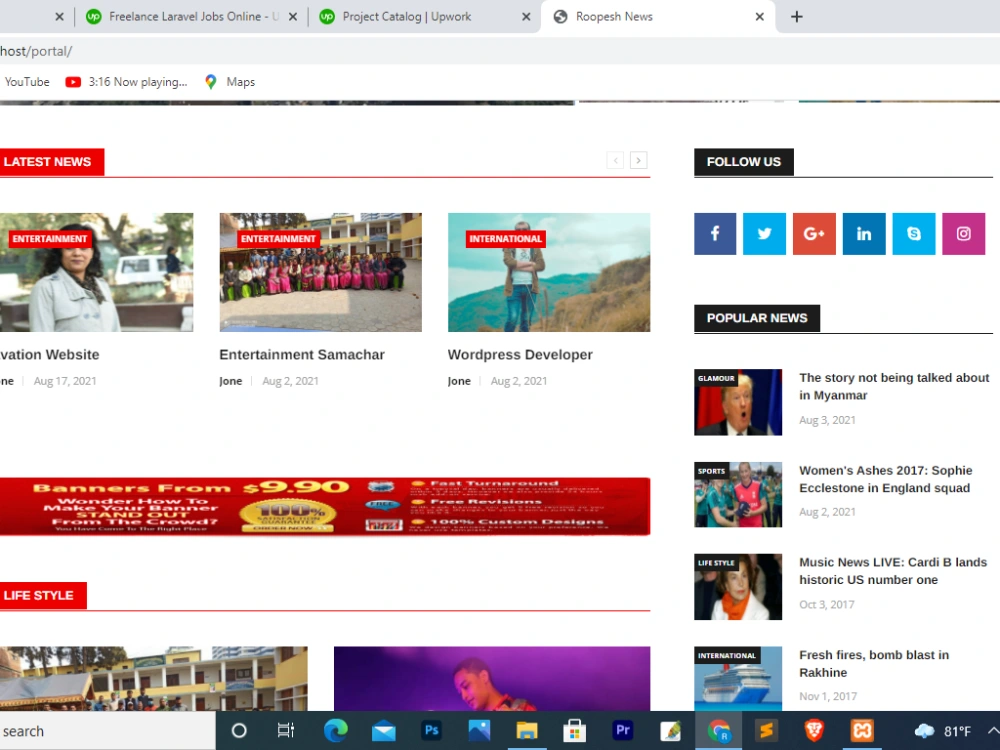The width and height of the screenshot is (1000, 750).
Task: Switch to Project Catalog Upwork tab
Action: pos(424,17)
